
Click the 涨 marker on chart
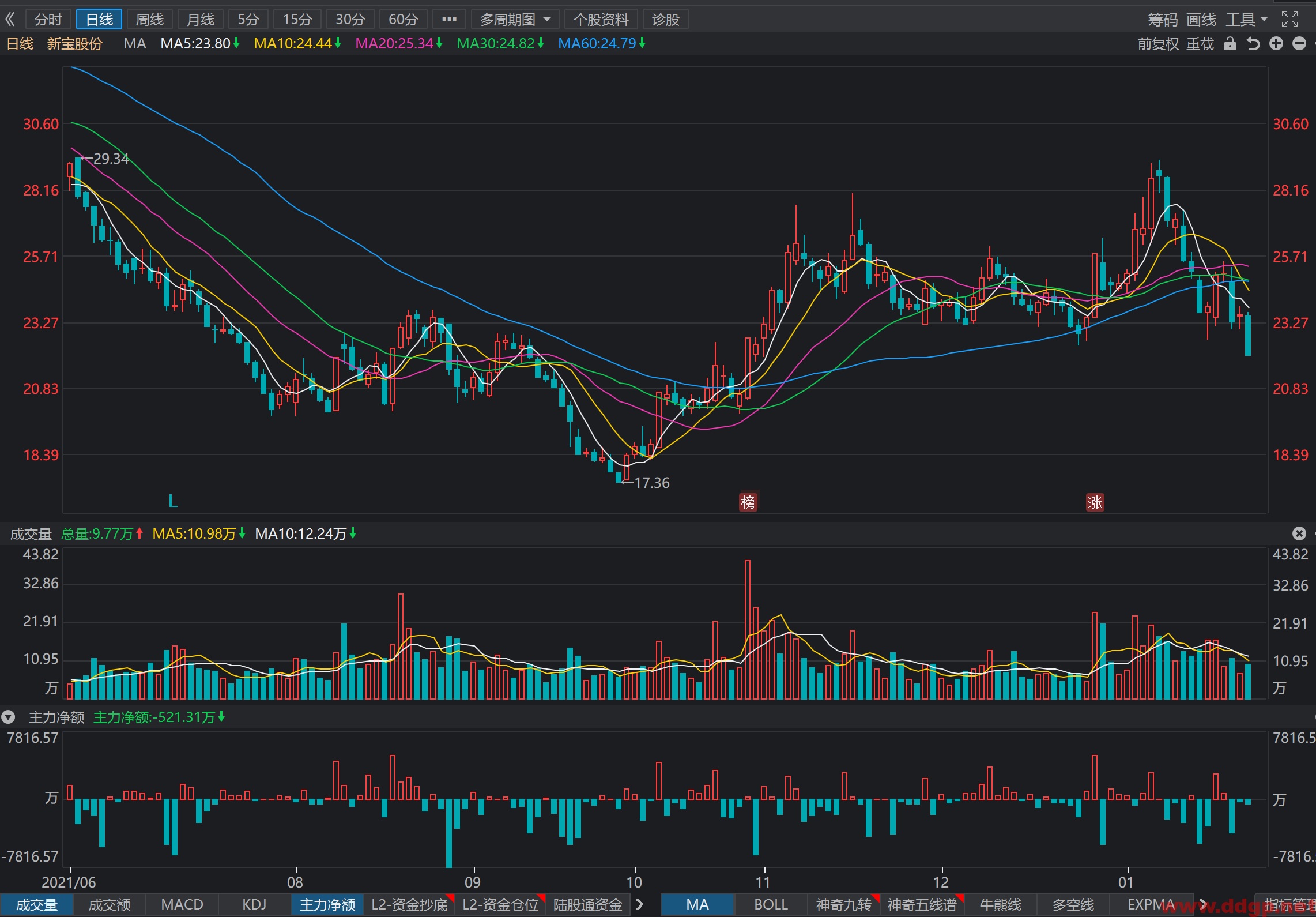pyautogui.click(x=1095, y=502)
